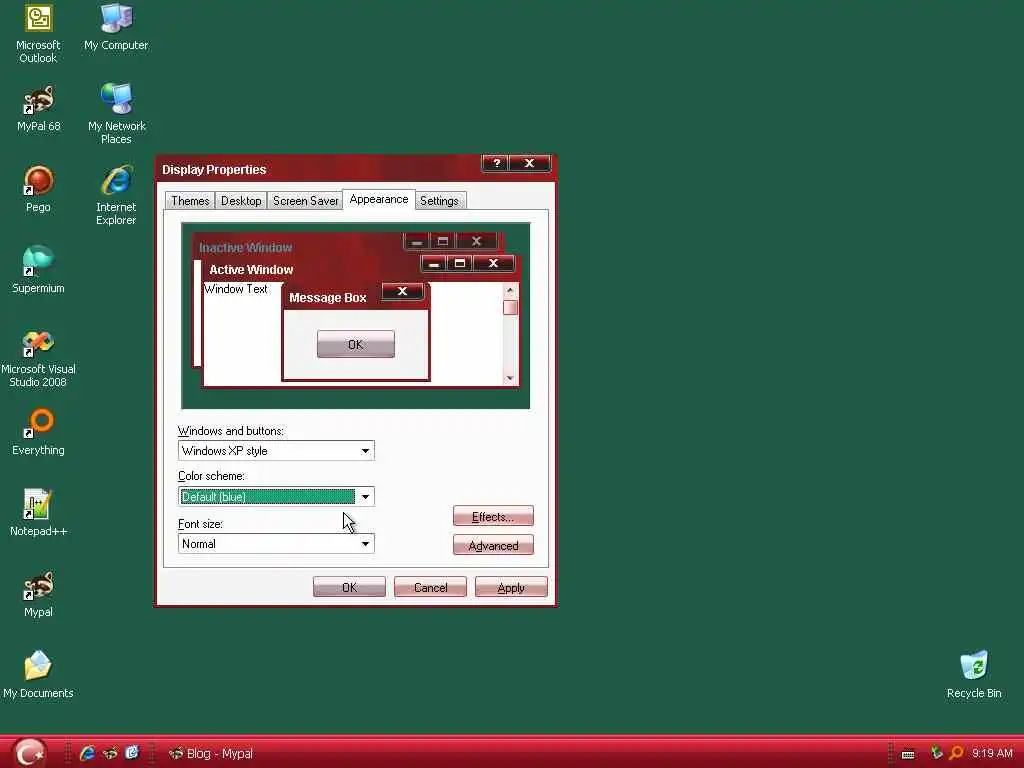Open the My Computer desktop icon

click(116, 27)
